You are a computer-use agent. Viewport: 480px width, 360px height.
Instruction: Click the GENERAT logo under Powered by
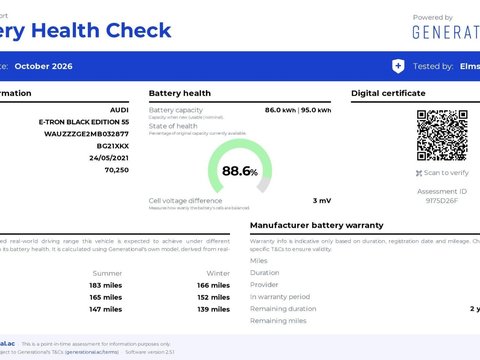point(446,33)
